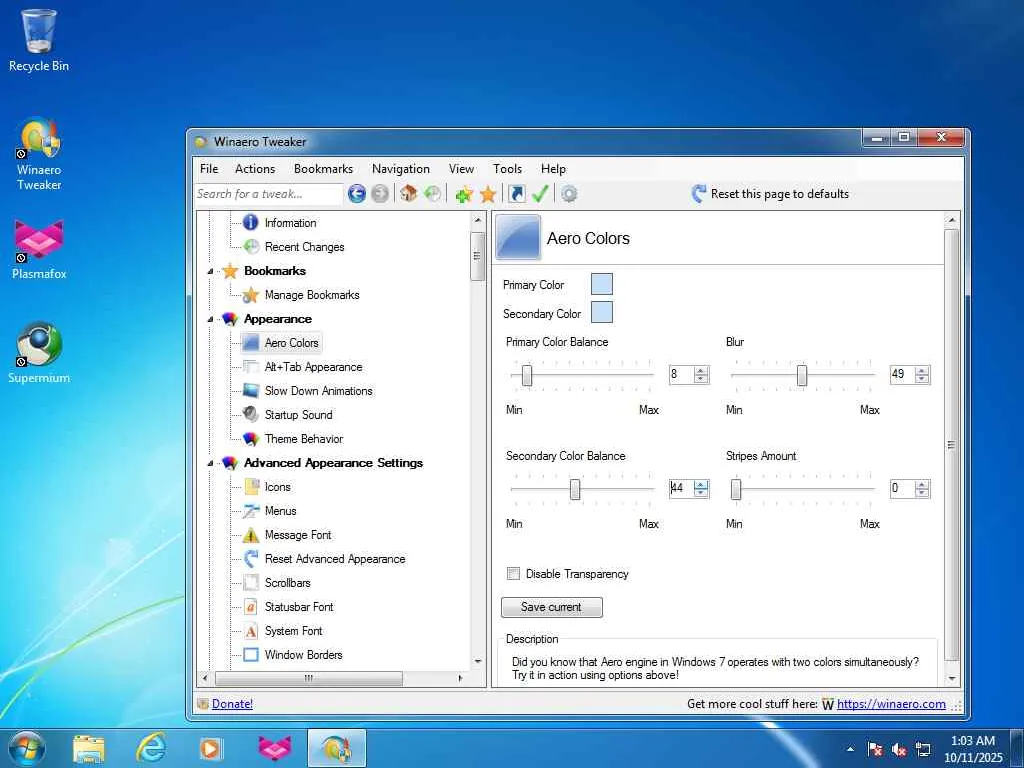Open settings via the gear icon

tap(569, 194)
